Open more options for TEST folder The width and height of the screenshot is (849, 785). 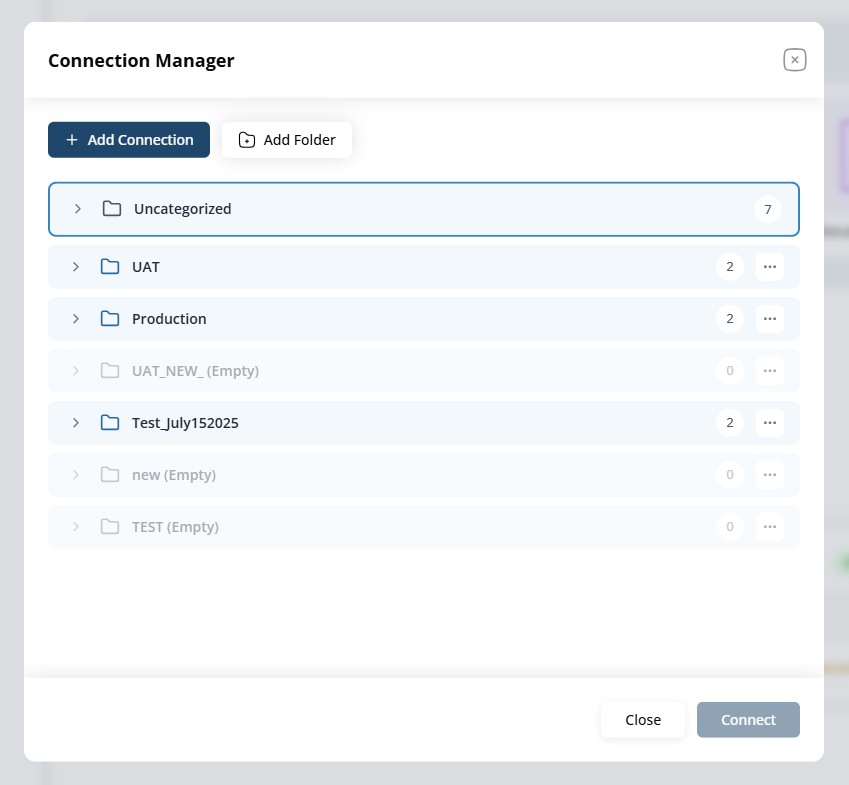(769, 527)
